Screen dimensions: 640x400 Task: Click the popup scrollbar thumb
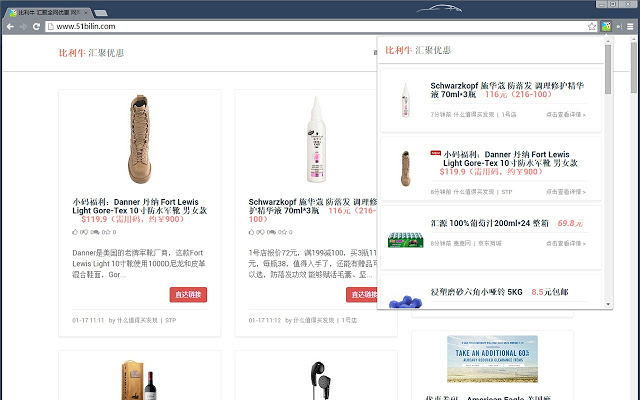click(608, 69)
